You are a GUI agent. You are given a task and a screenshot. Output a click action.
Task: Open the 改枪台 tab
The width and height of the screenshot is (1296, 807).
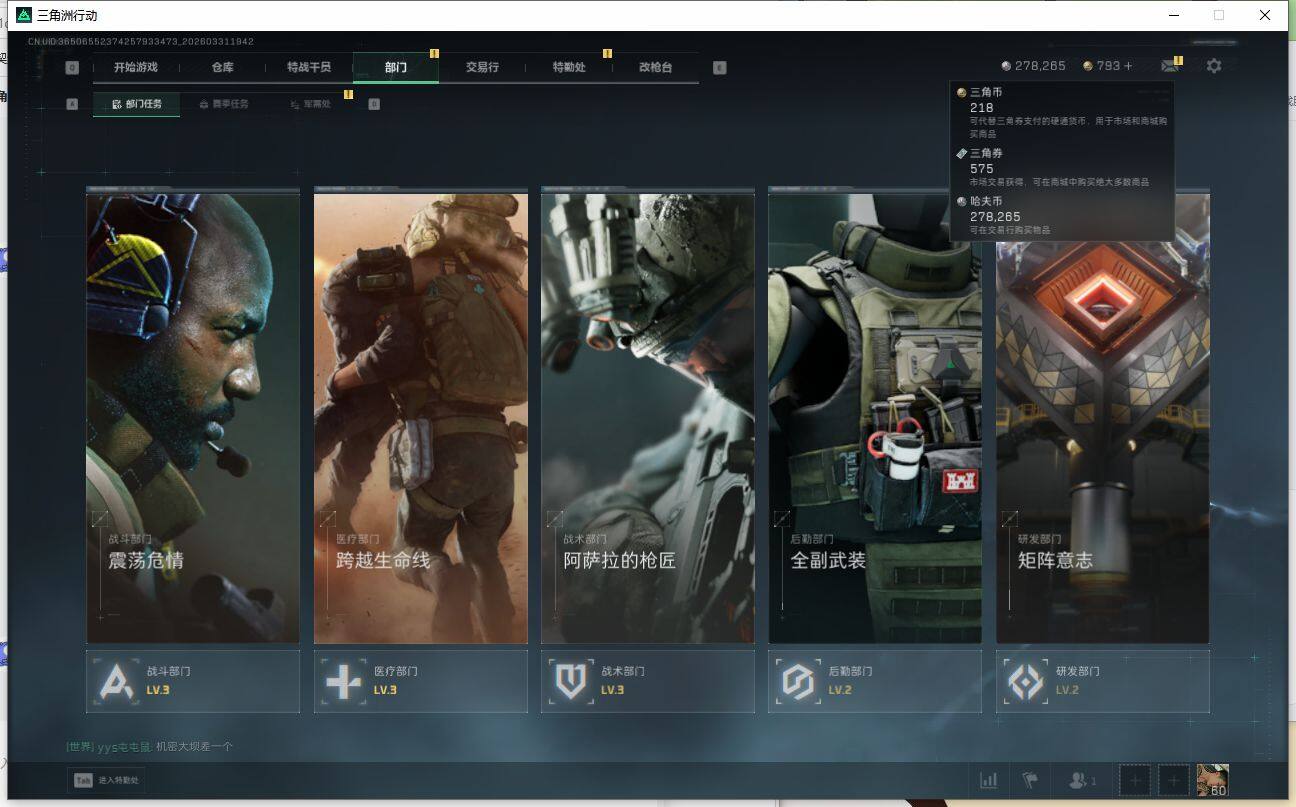click(656, 67)
